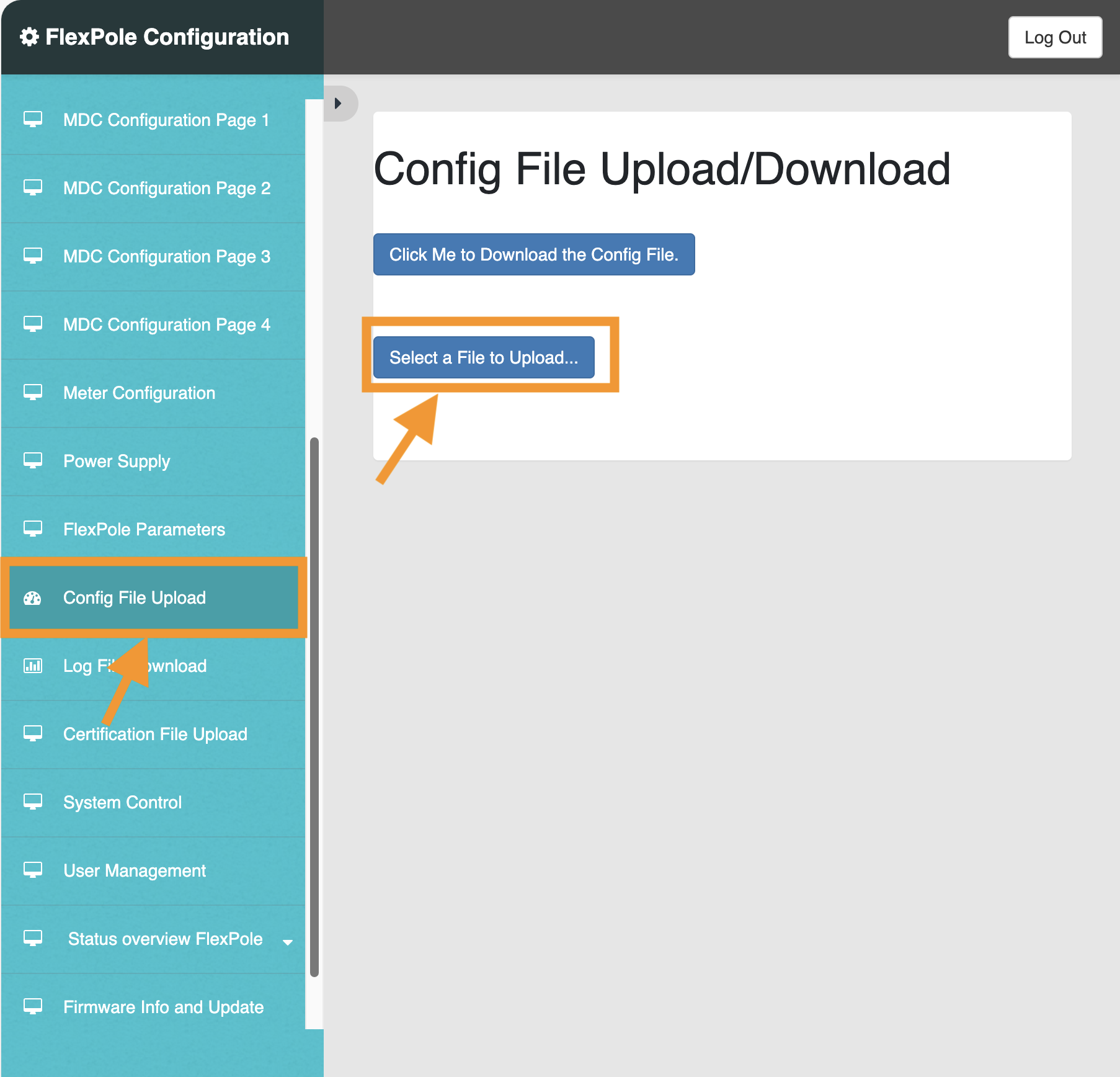This screenshot has height=1077, width=1120.
Task: Select Certification File Upload in sidebar
Action: (155, 734)
